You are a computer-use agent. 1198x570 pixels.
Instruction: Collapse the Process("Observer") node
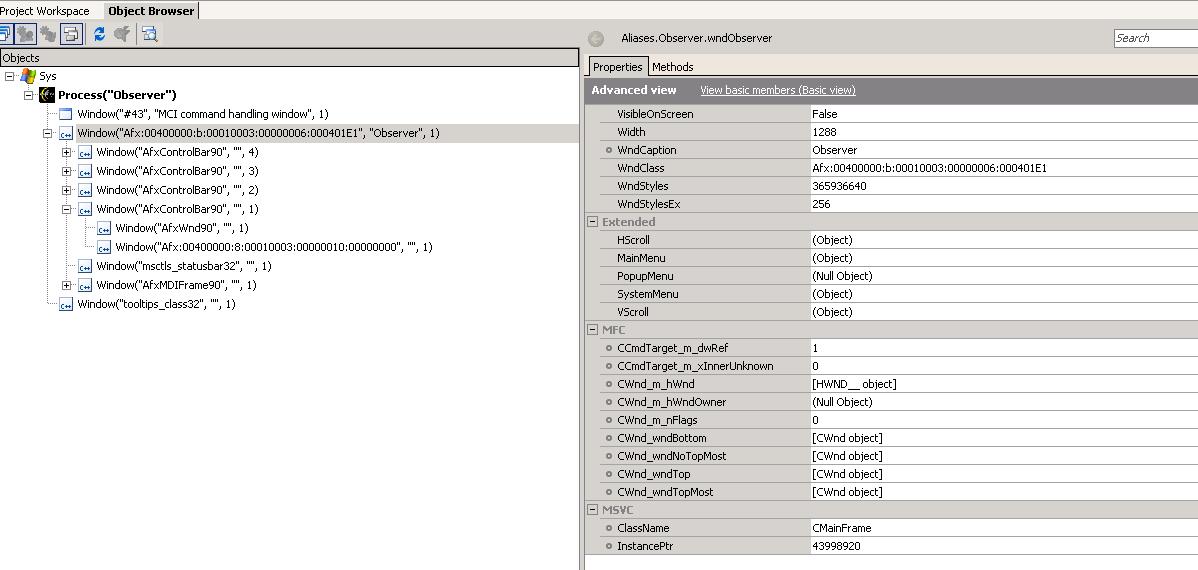29,95
